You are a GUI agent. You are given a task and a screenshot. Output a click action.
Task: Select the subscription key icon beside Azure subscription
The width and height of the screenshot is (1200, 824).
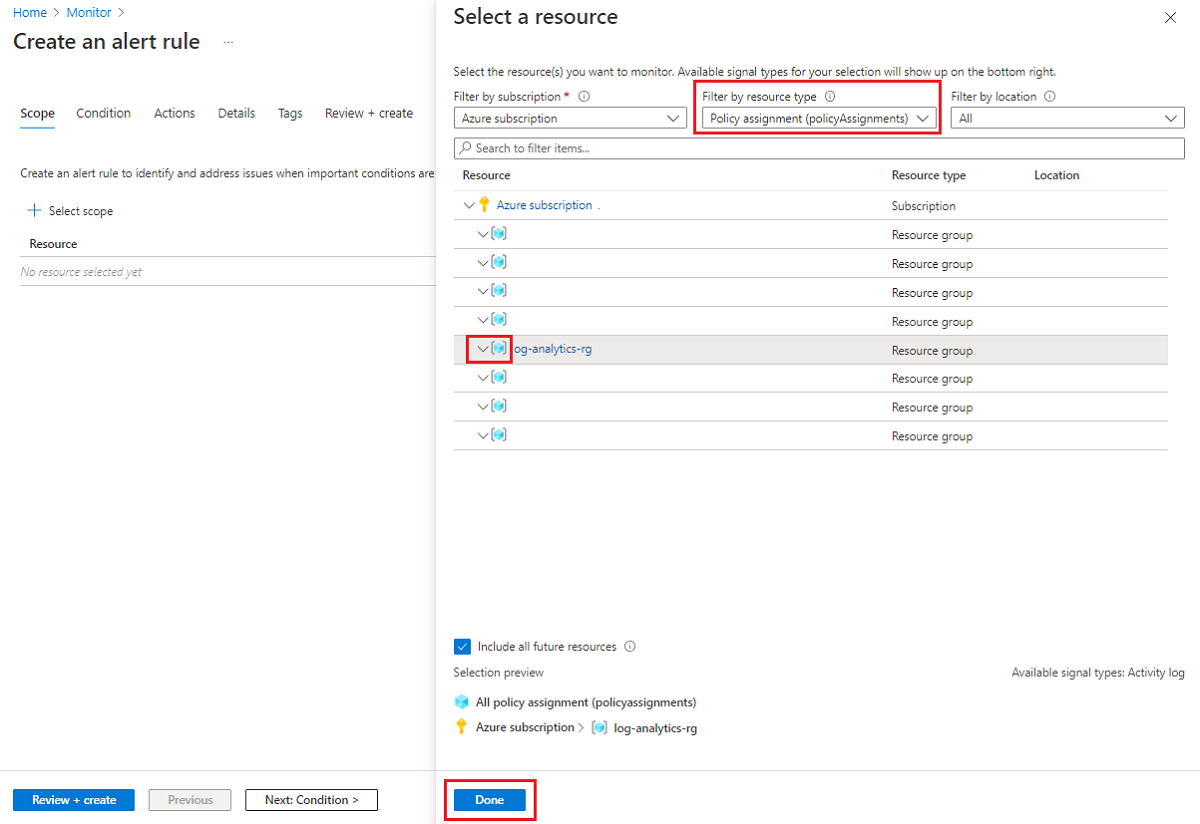coord(484,204)
